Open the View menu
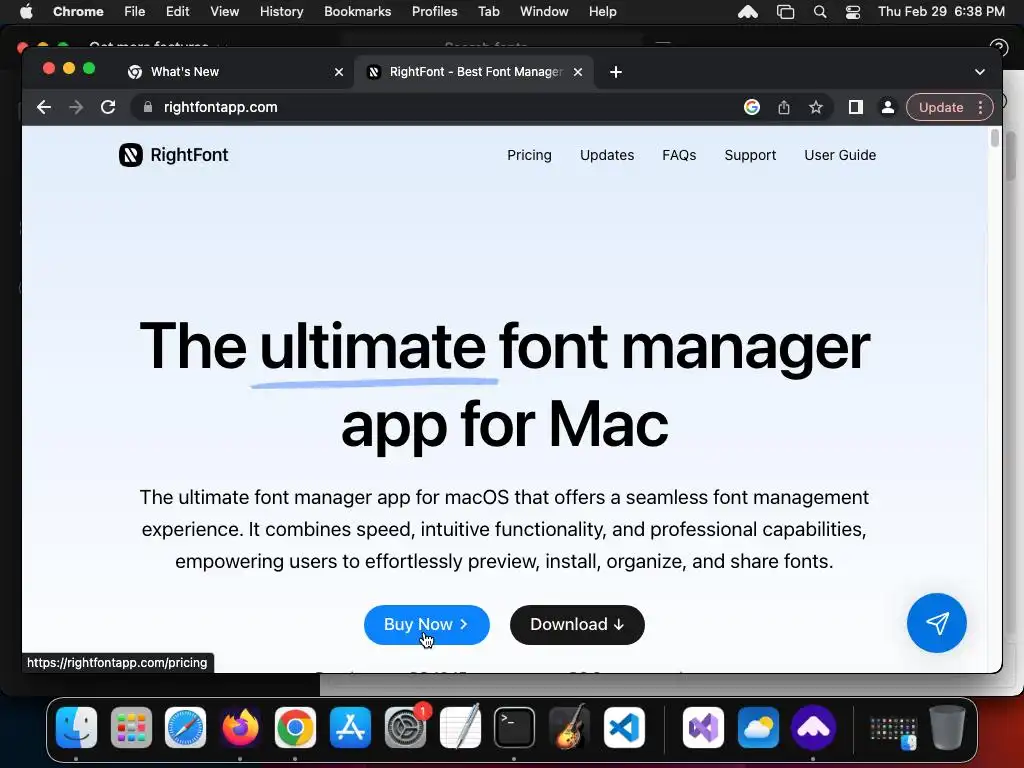The height and width of the screenshot is (768, 1024). (225, 12)
